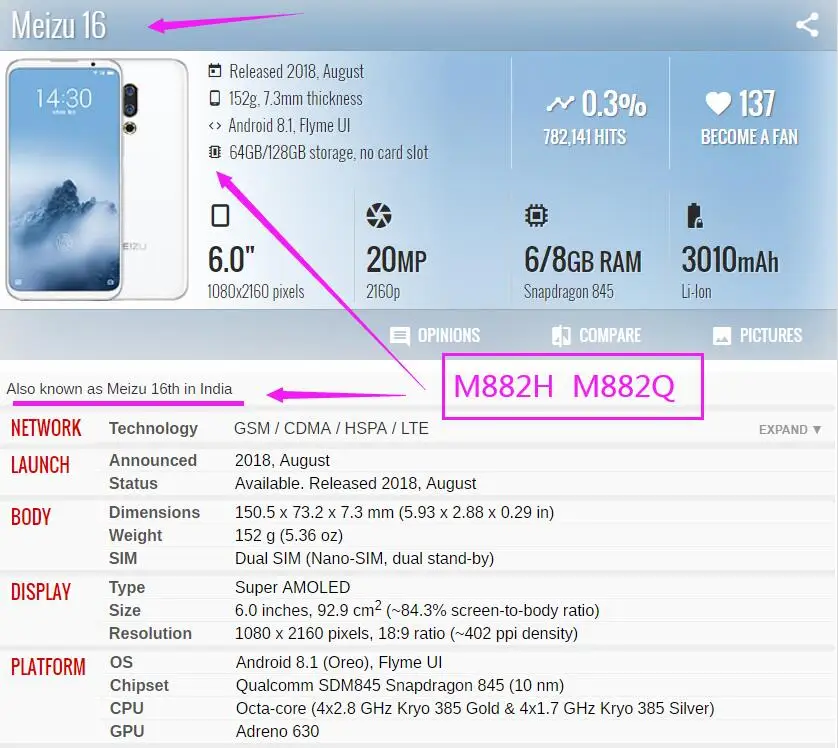This screenshot has height=748, width=838.
Task: Click the phone icon beside weight and thickness
Action: (x=215, y=98)
